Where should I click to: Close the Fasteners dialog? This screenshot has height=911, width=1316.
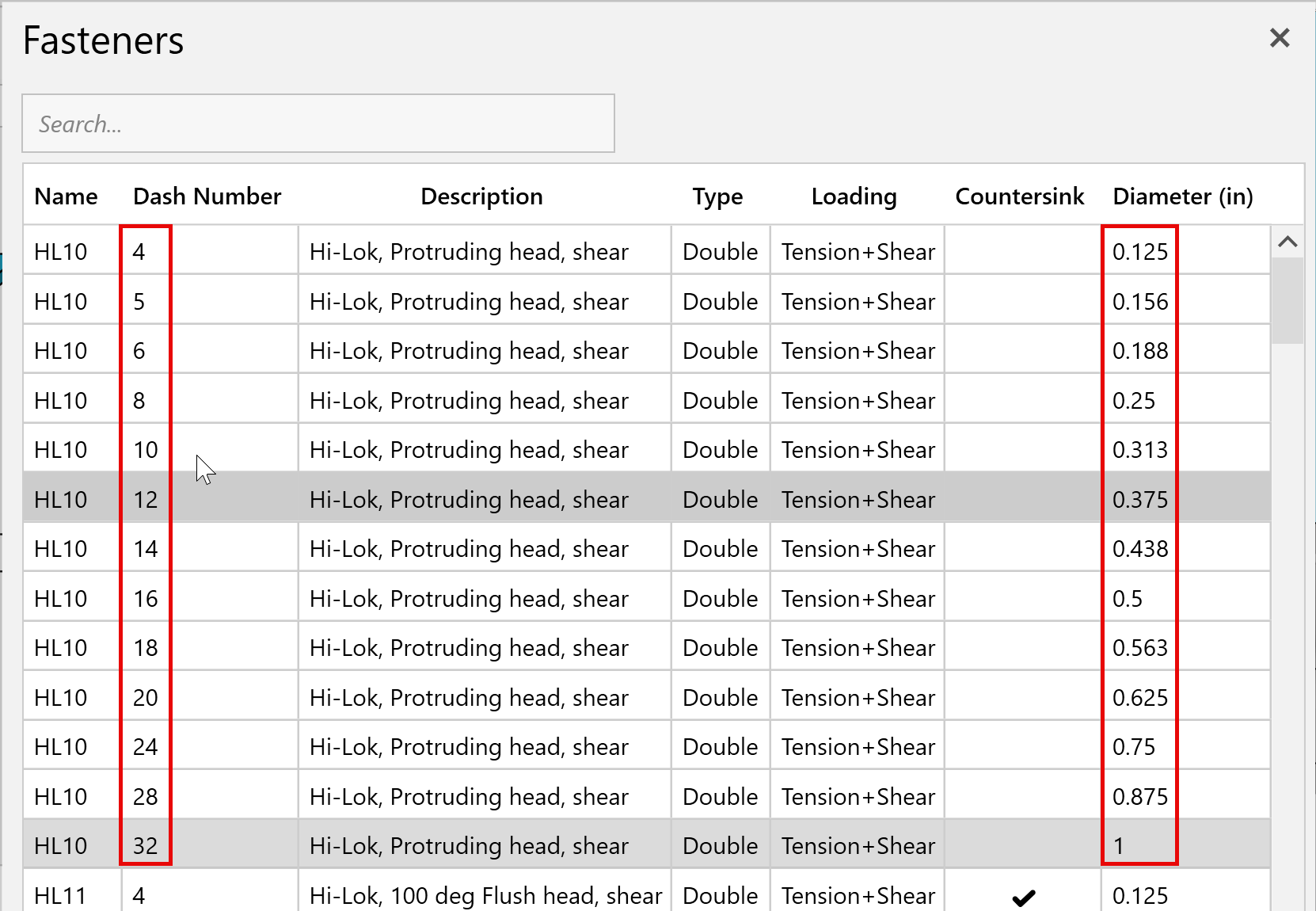tap(1280, 38)
